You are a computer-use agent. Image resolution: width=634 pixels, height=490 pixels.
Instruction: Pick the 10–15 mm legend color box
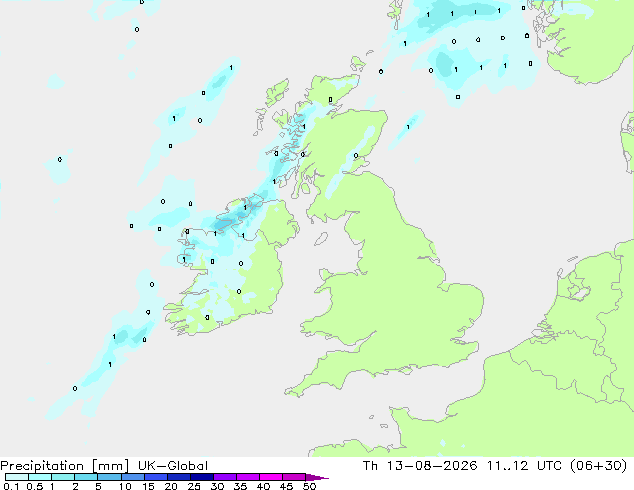[132, 477]
